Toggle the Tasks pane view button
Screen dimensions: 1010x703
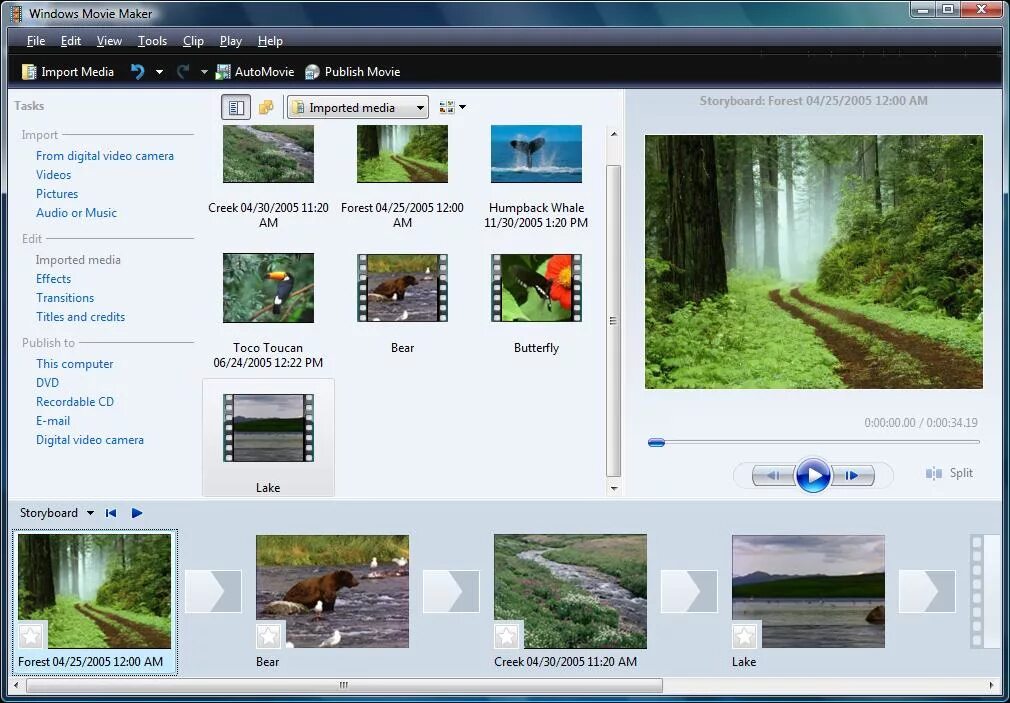click(x=236, y=108)
